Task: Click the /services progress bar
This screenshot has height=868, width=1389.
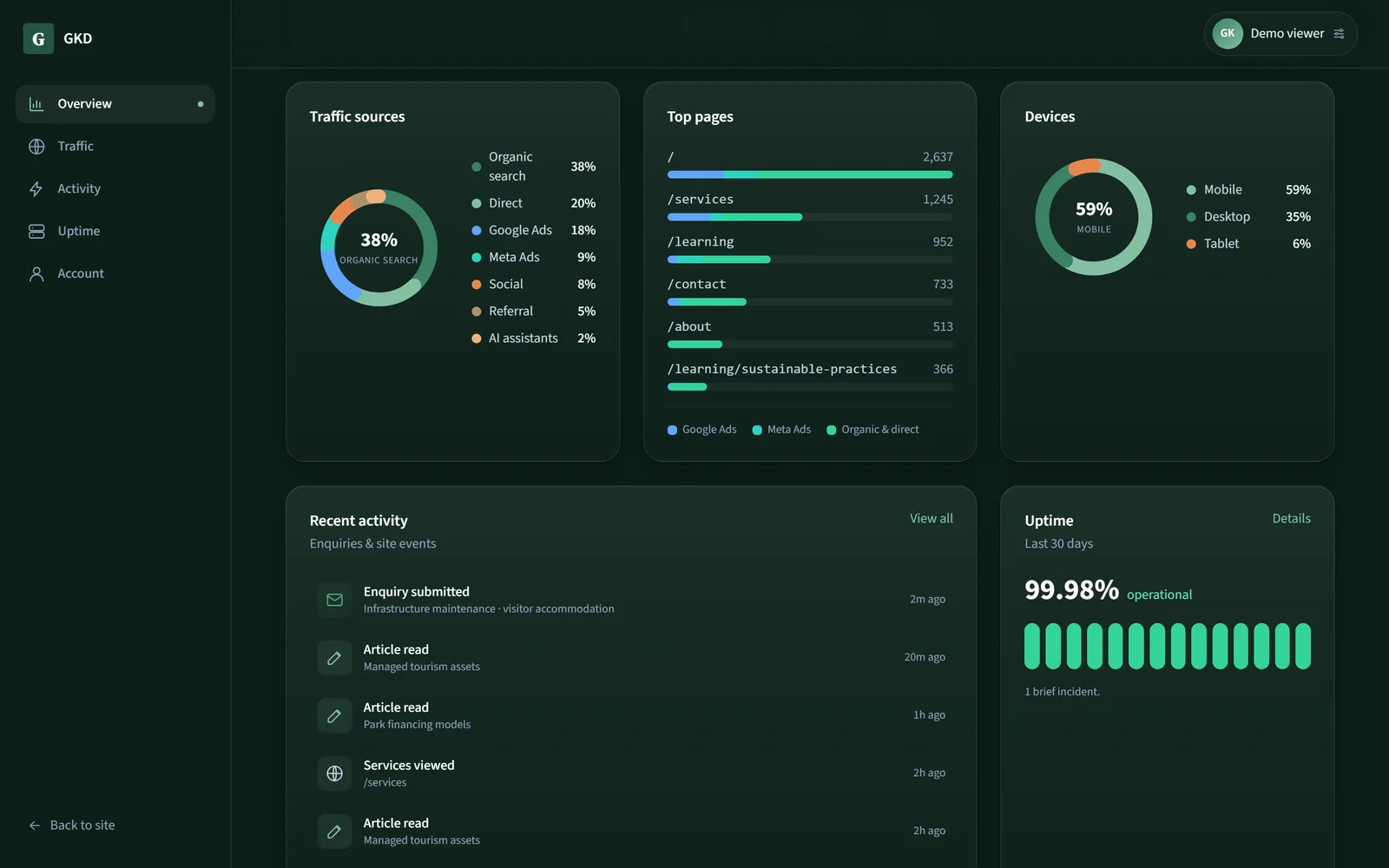Action: 810,217
